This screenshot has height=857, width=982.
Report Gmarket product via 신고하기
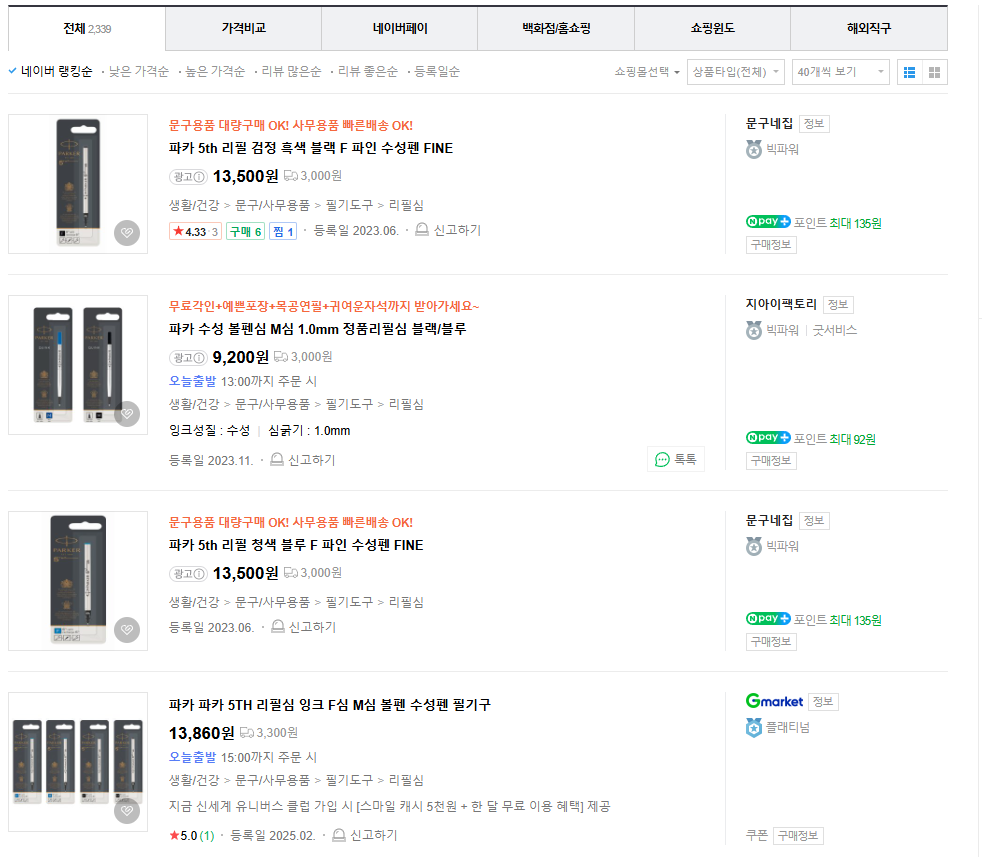pyautogui.click(x=364, y=835)
